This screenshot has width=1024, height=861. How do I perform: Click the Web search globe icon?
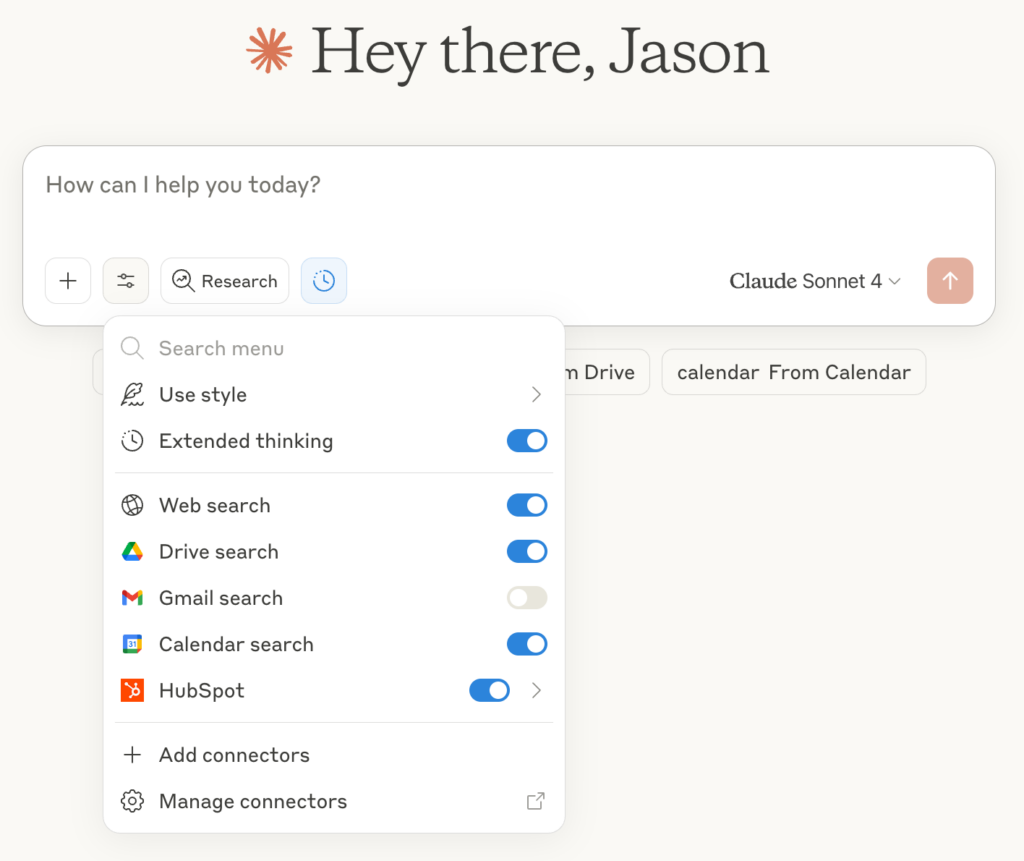[x=132, y=505]
